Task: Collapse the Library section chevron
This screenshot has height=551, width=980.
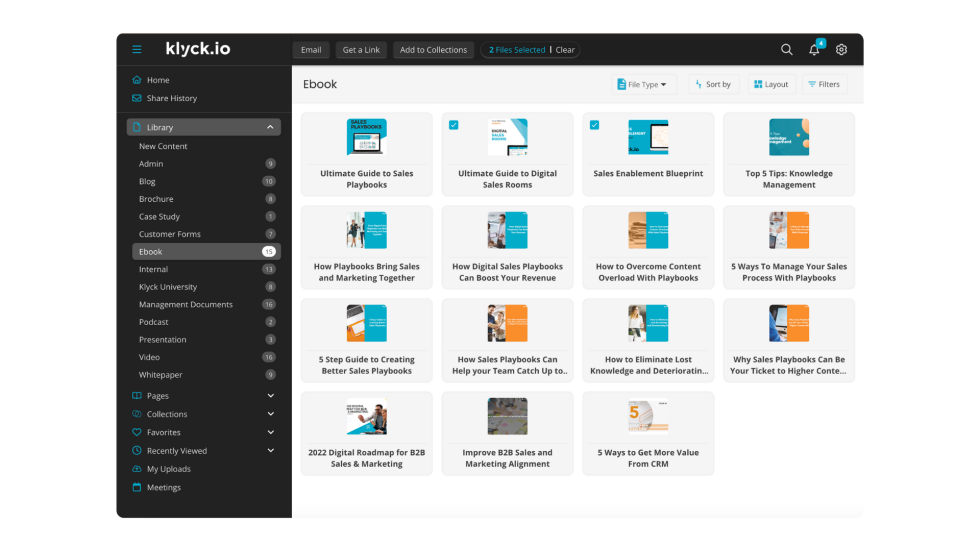Action: click(270, 127)
